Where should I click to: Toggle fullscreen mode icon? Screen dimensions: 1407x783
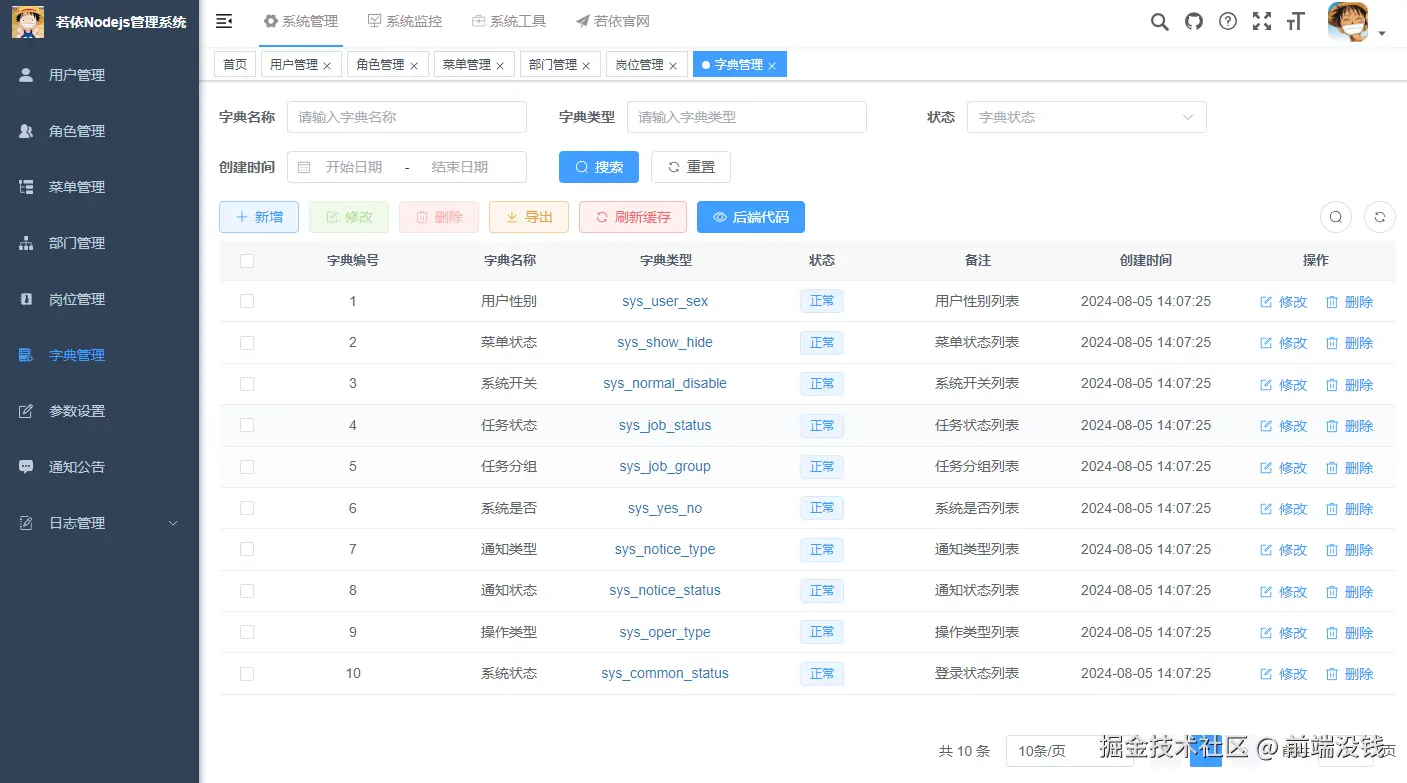1262,22
